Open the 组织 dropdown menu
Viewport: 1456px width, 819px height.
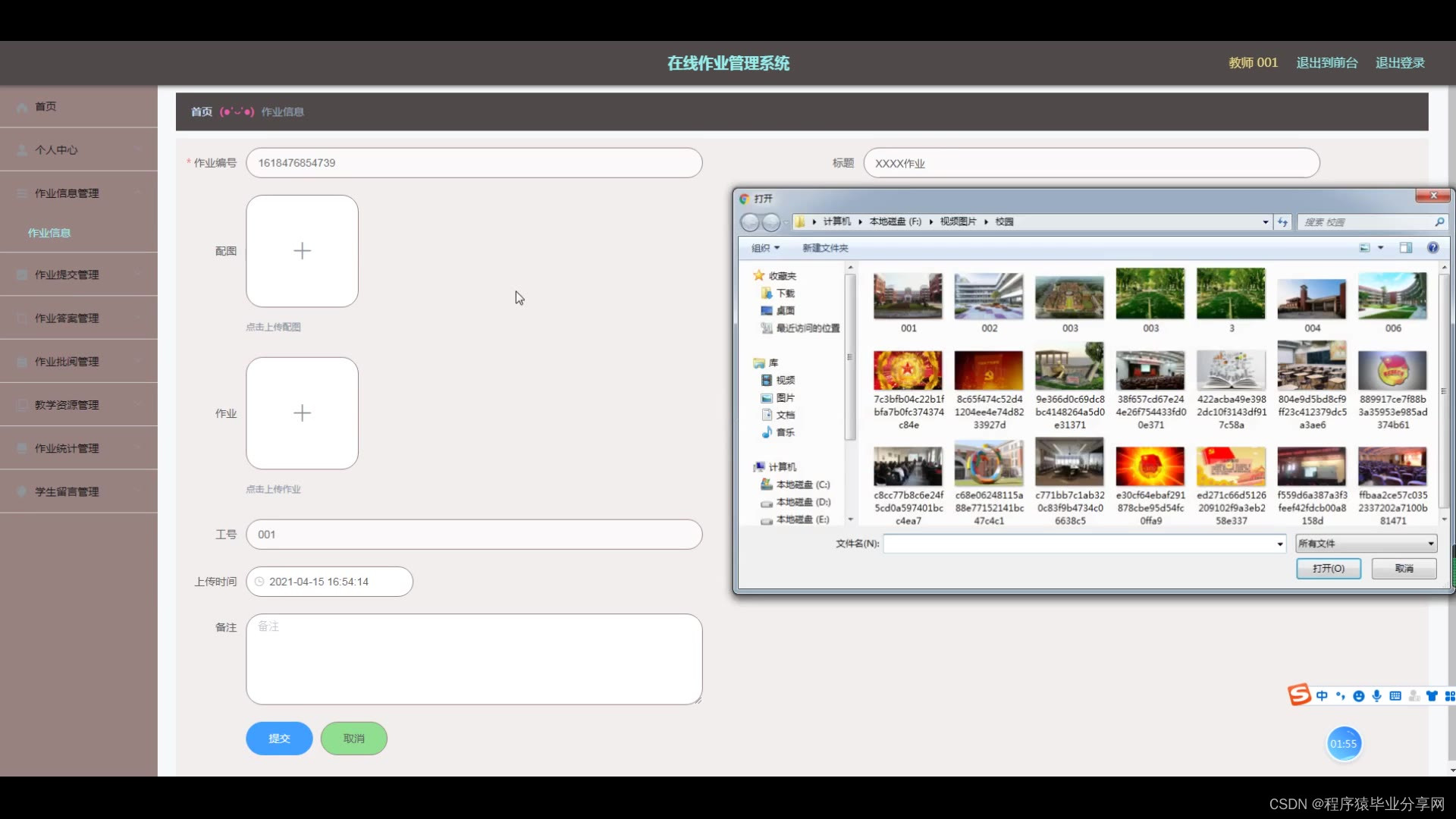point(765,248)
